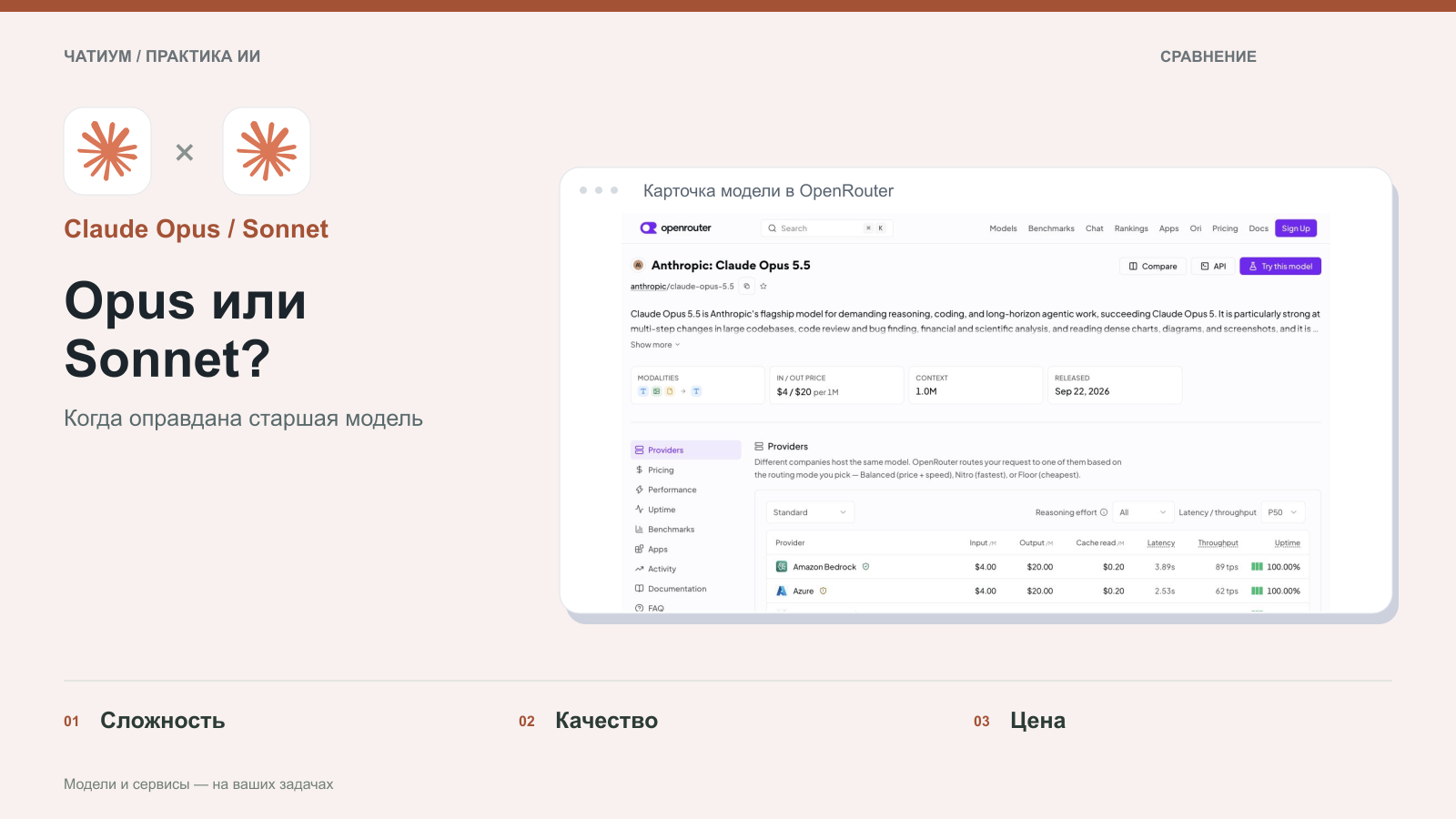Screen dimensions: 1456x819
Task: Click the Anthropic avatar beside the model title
Action: pyautogui.click(x=638, y=266)
